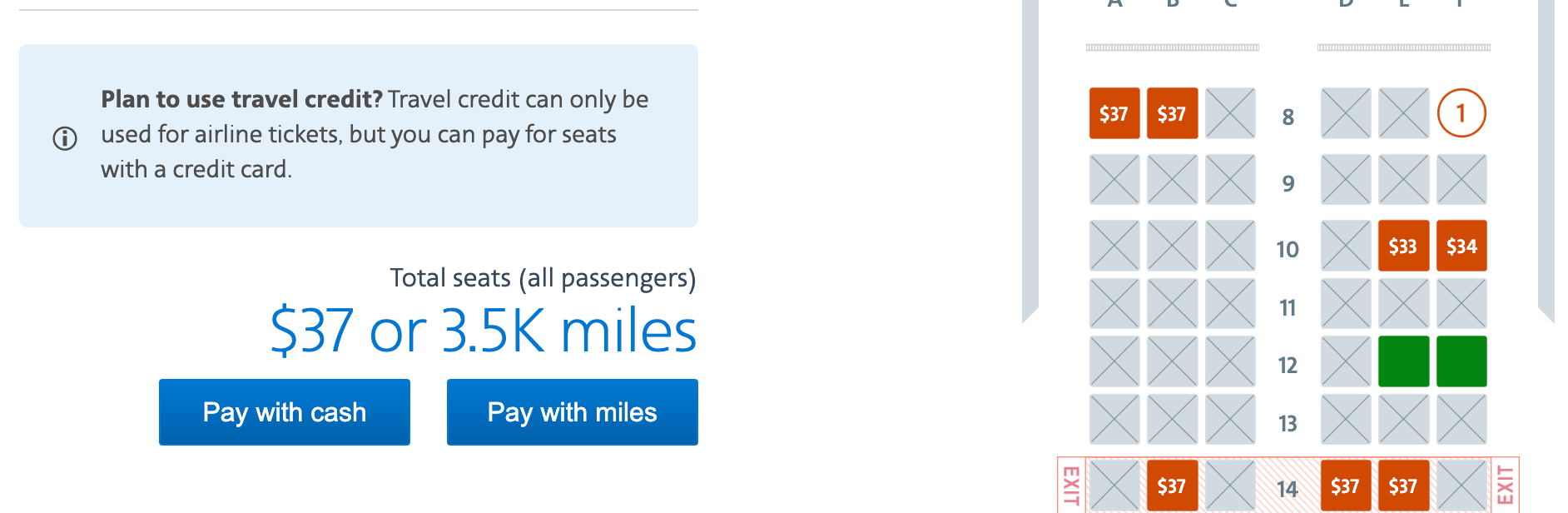
Task: Click the travel credit info icon
Action: [x=65, y=138]
